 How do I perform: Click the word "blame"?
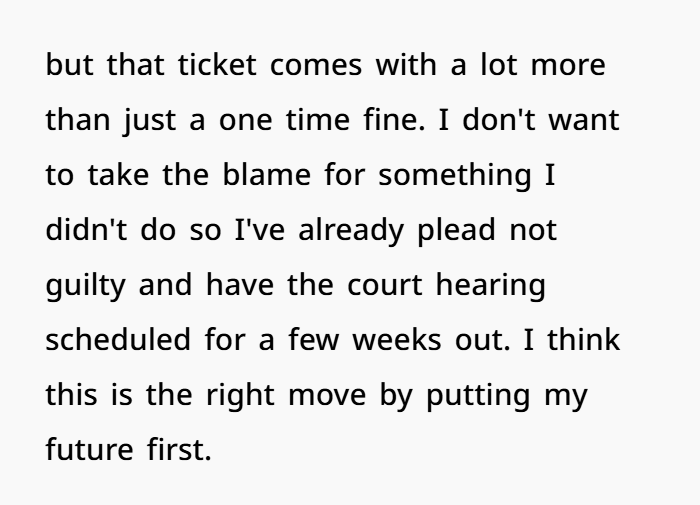tap(266, 174)
